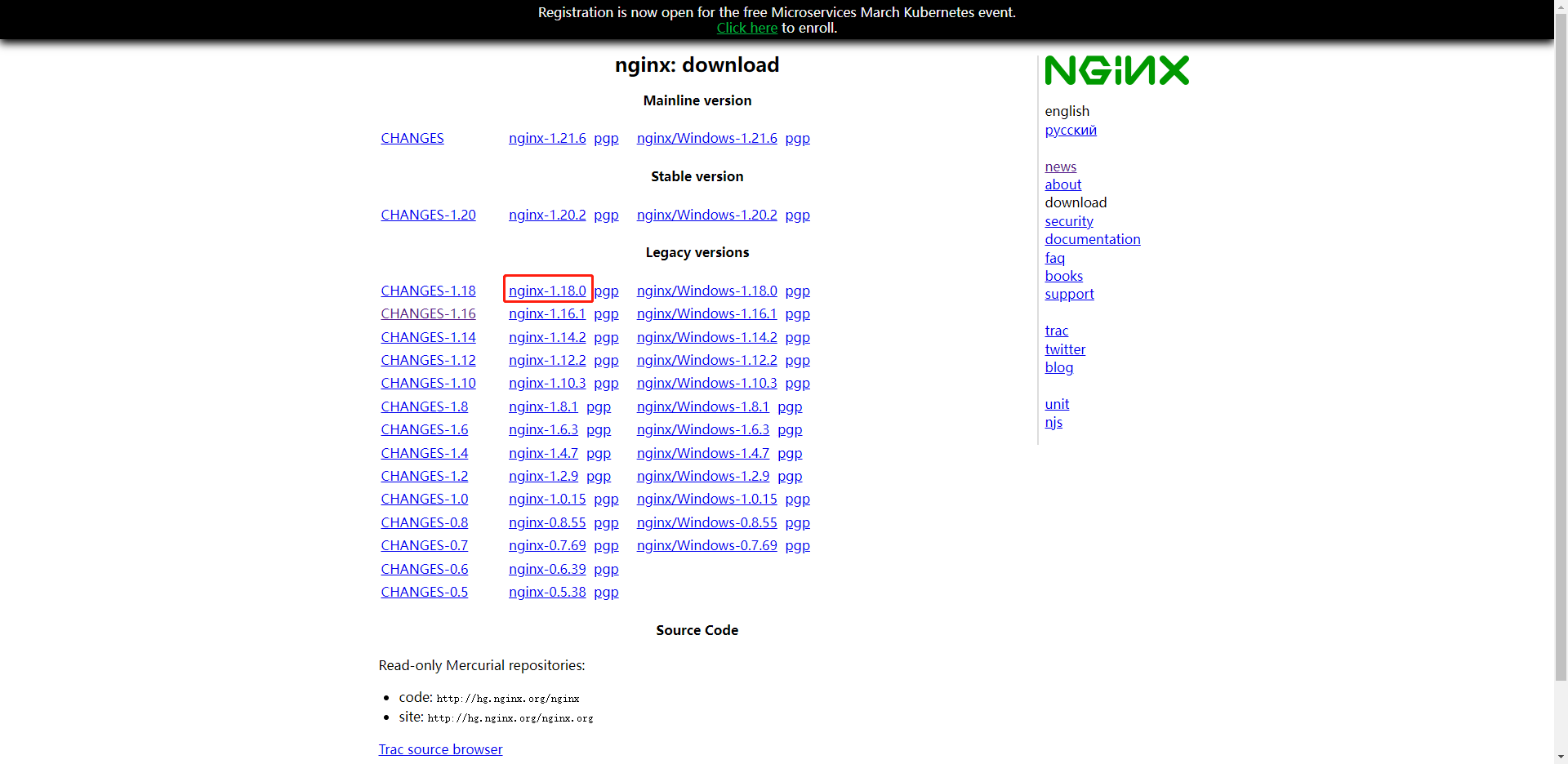Download nginx/Windows-1.21.6 build
The height and width of the screenshot is (764, 1568).
[x=707, y=138]
